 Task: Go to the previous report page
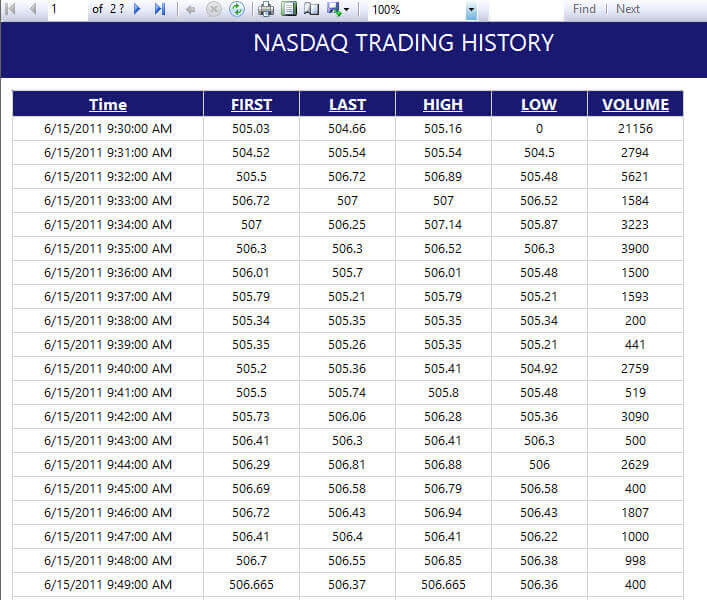33,9
